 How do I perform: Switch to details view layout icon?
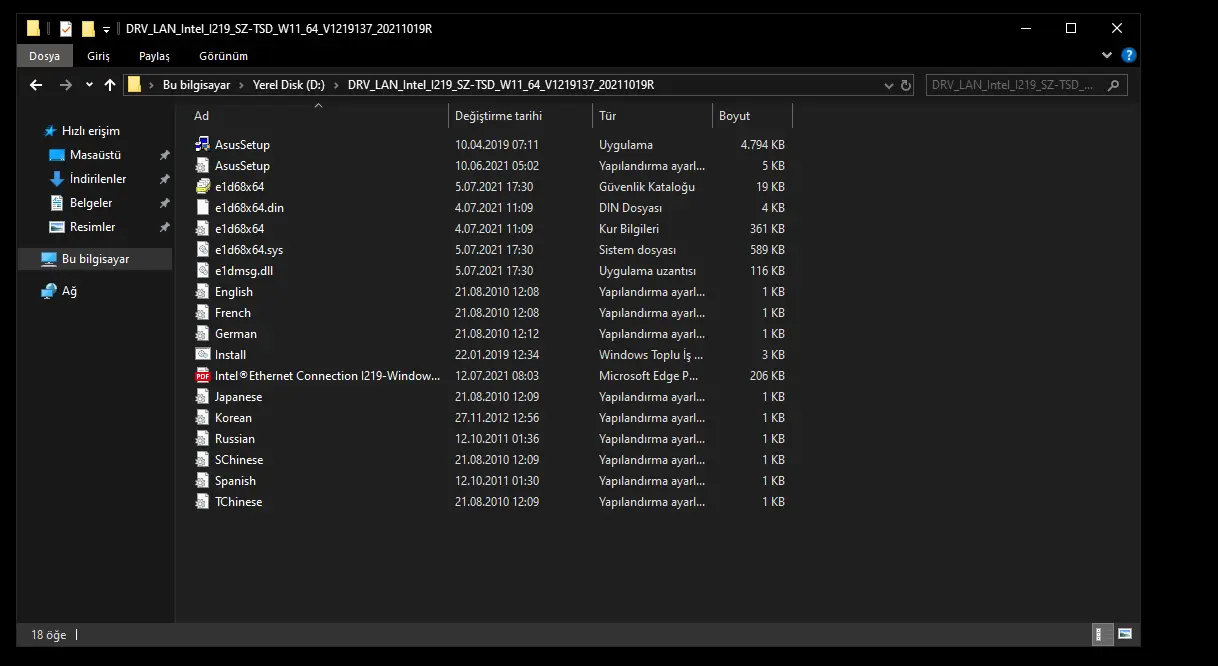[x=1101, y=634]
